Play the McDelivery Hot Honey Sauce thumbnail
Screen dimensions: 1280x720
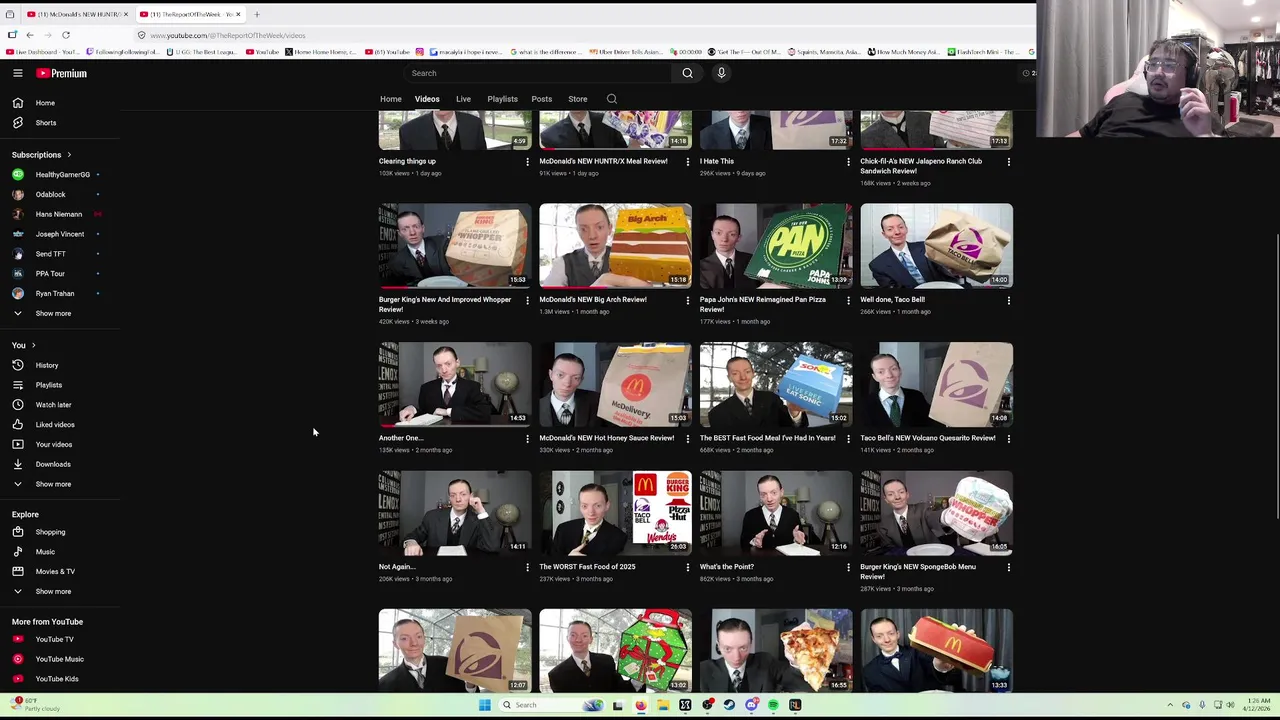pos(615,384)
